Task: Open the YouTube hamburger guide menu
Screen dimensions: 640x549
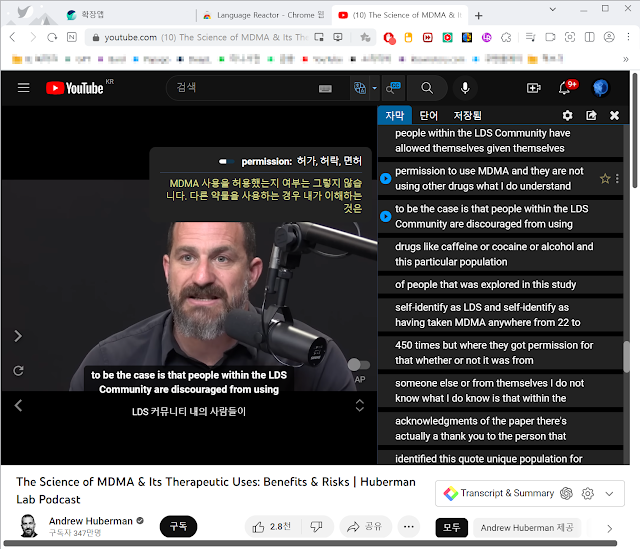Action: [24, 88]
